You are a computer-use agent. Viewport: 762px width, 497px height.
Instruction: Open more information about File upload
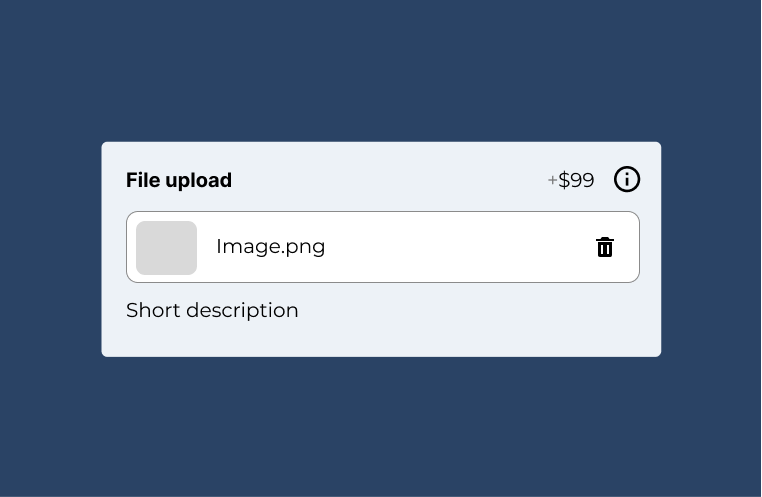point(626,179)
